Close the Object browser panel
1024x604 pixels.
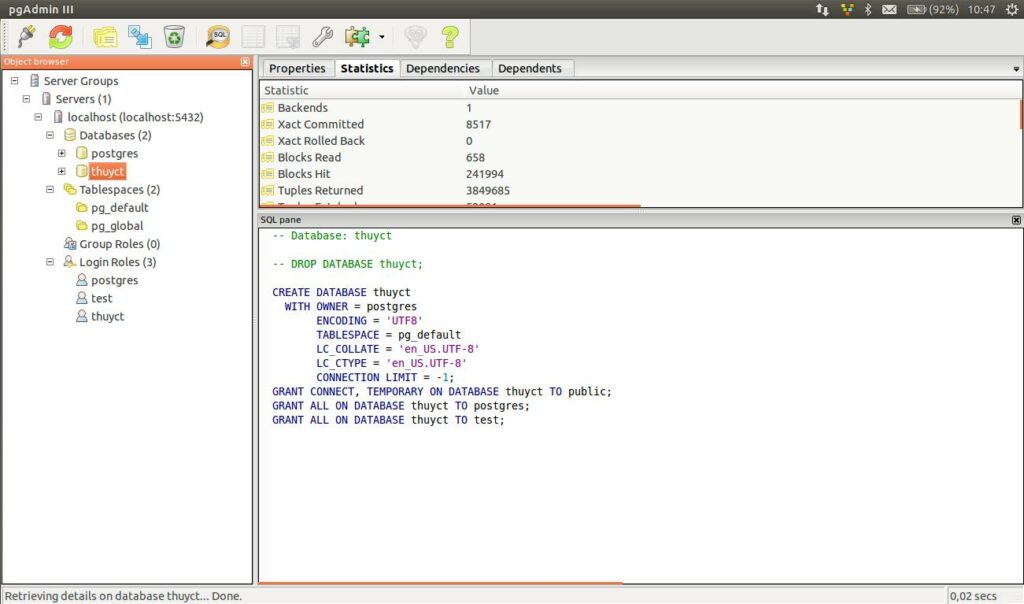click(x=245, y=61)
